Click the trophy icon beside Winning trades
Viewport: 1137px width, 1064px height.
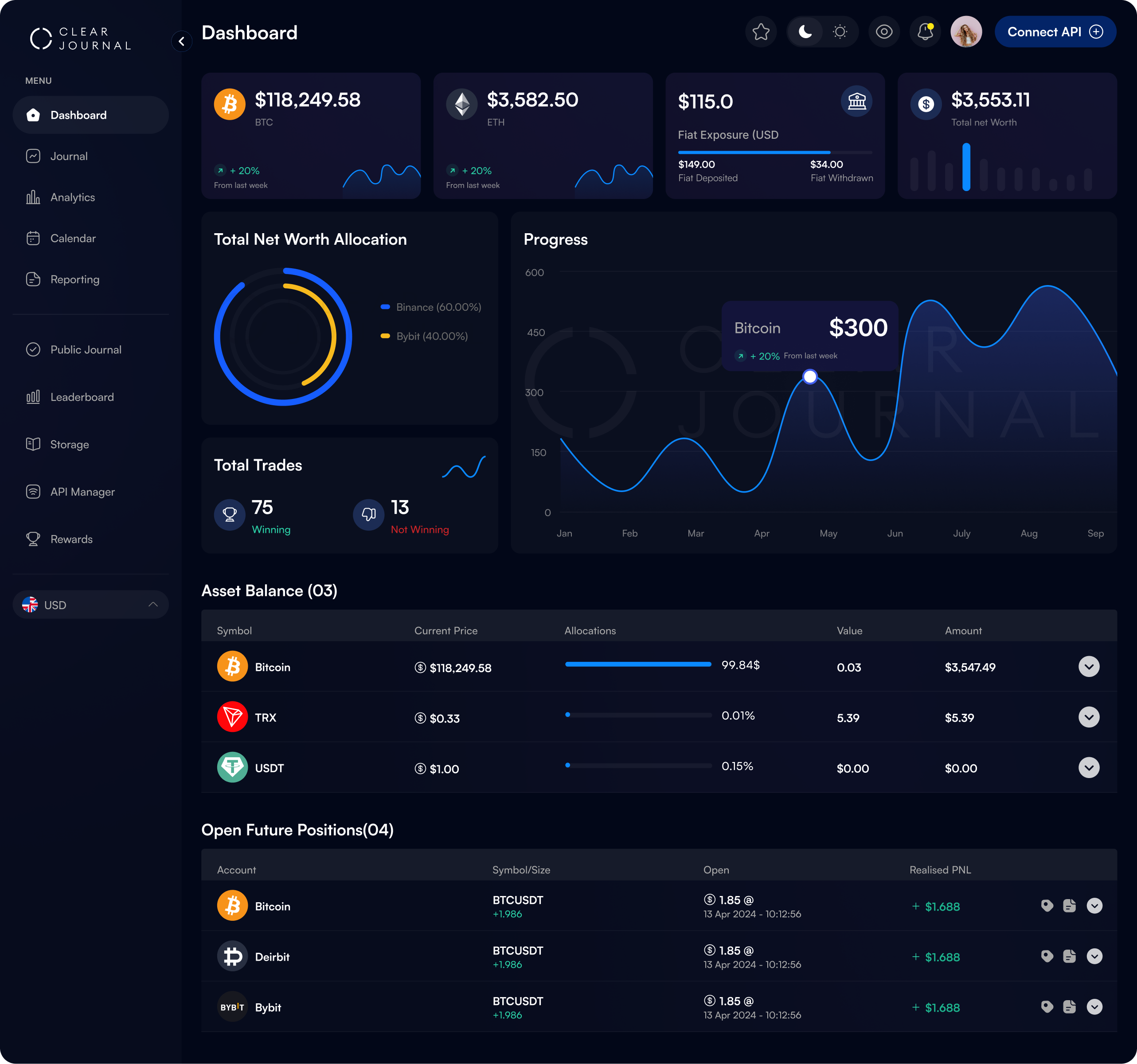tap(229, 514)
